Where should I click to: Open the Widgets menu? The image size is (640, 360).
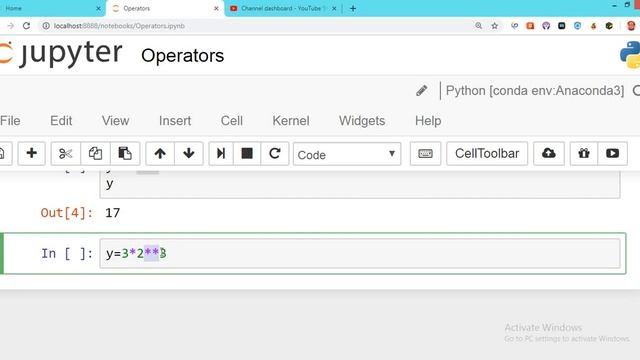[x=362, y=121]
